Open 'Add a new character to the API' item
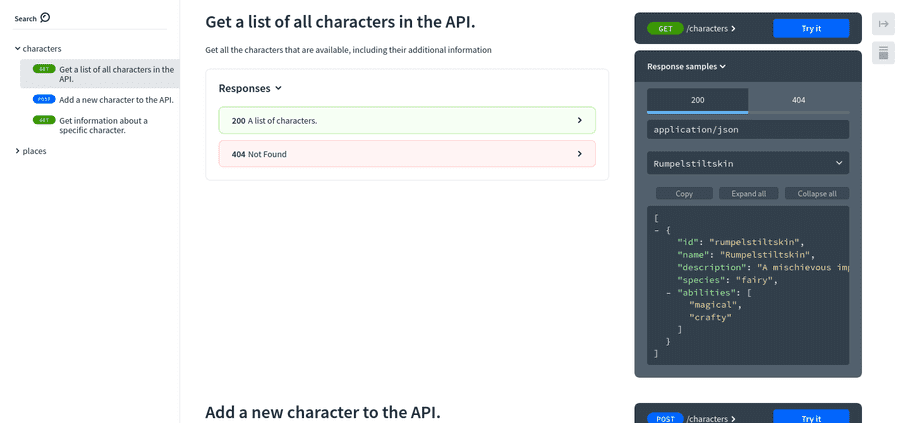 [x=100, y=100]
